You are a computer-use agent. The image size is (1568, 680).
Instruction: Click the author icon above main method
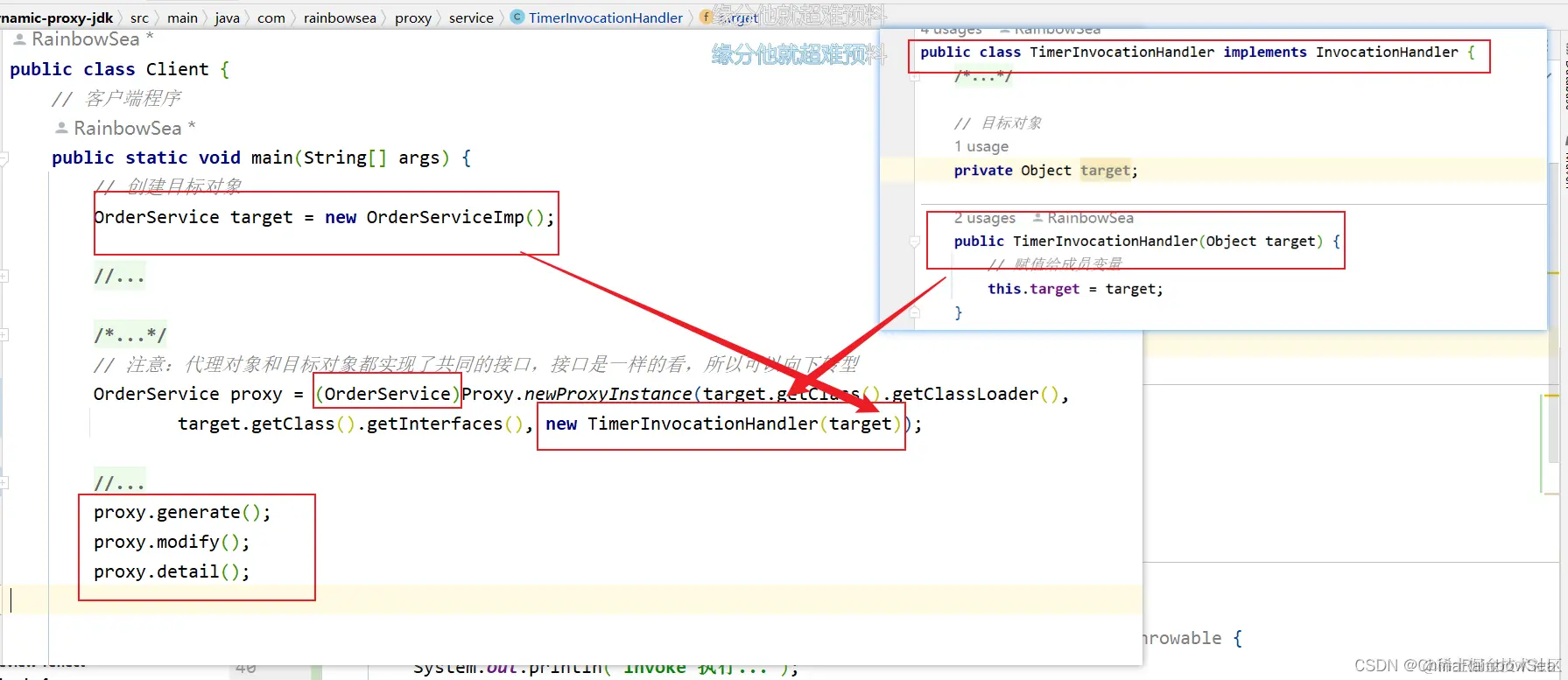click(61, 128)
